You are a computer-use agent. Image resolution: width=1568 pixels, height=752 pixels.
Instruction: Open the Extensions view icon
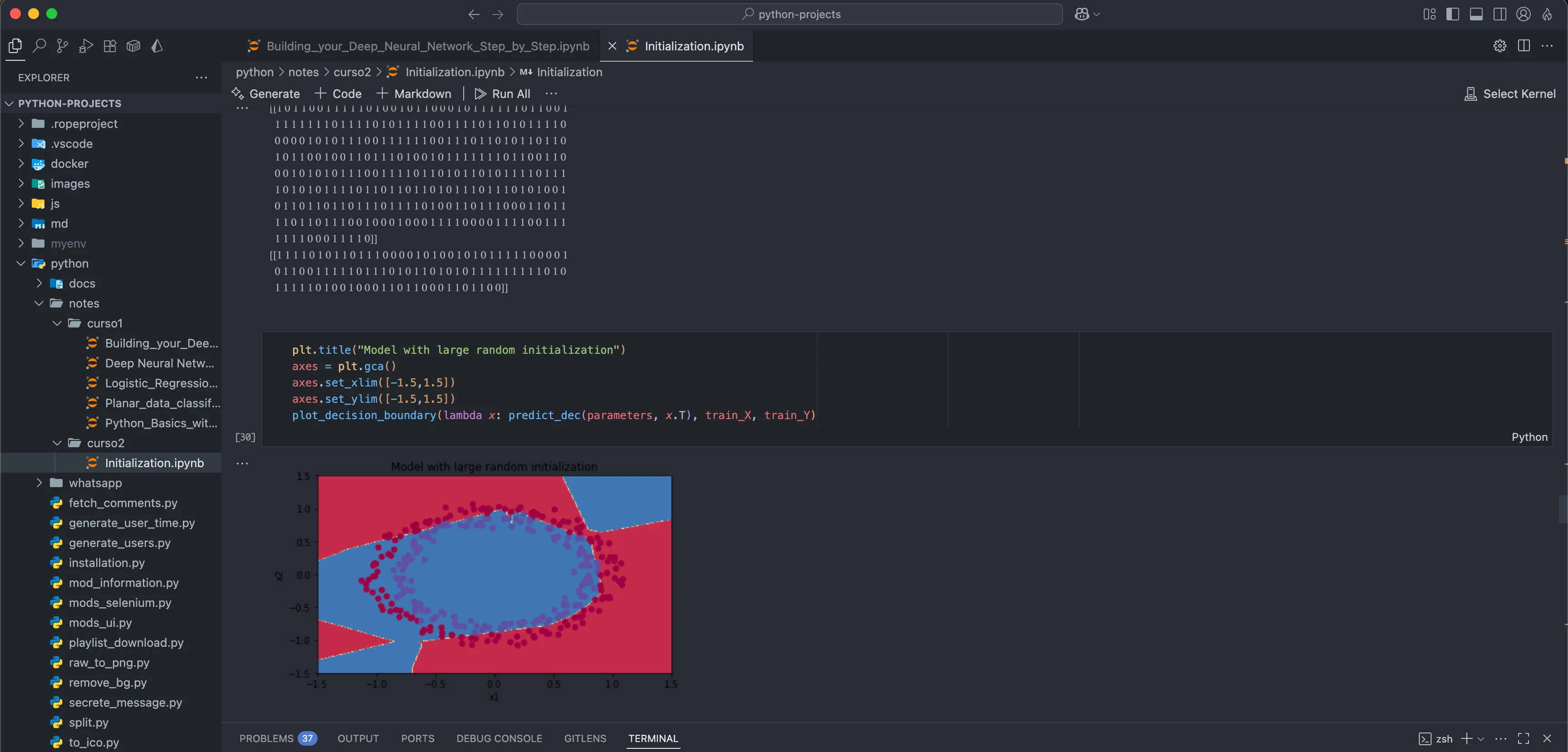point(109,46)
